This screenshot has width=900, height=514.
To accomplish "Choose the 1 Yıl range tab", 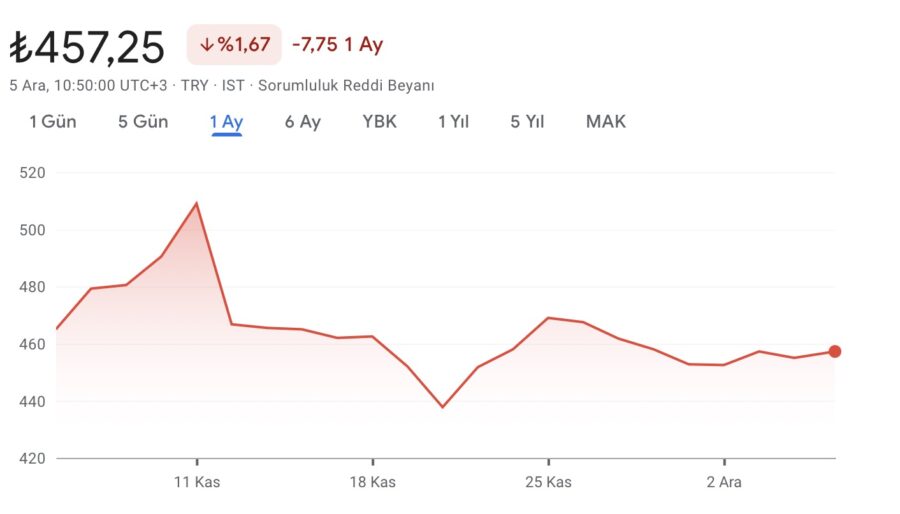I will 453,122.
